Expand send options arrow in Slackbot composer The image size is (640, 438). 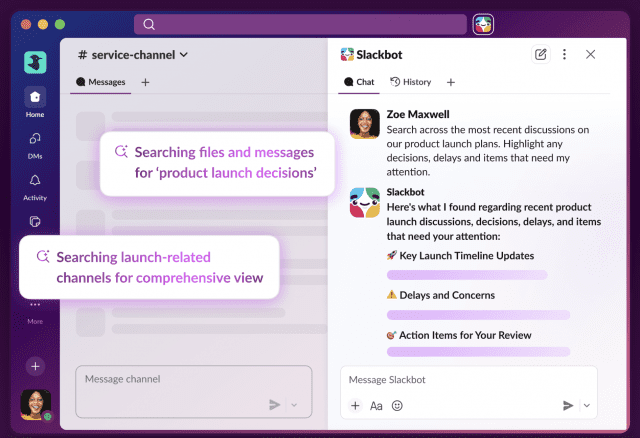586,405
